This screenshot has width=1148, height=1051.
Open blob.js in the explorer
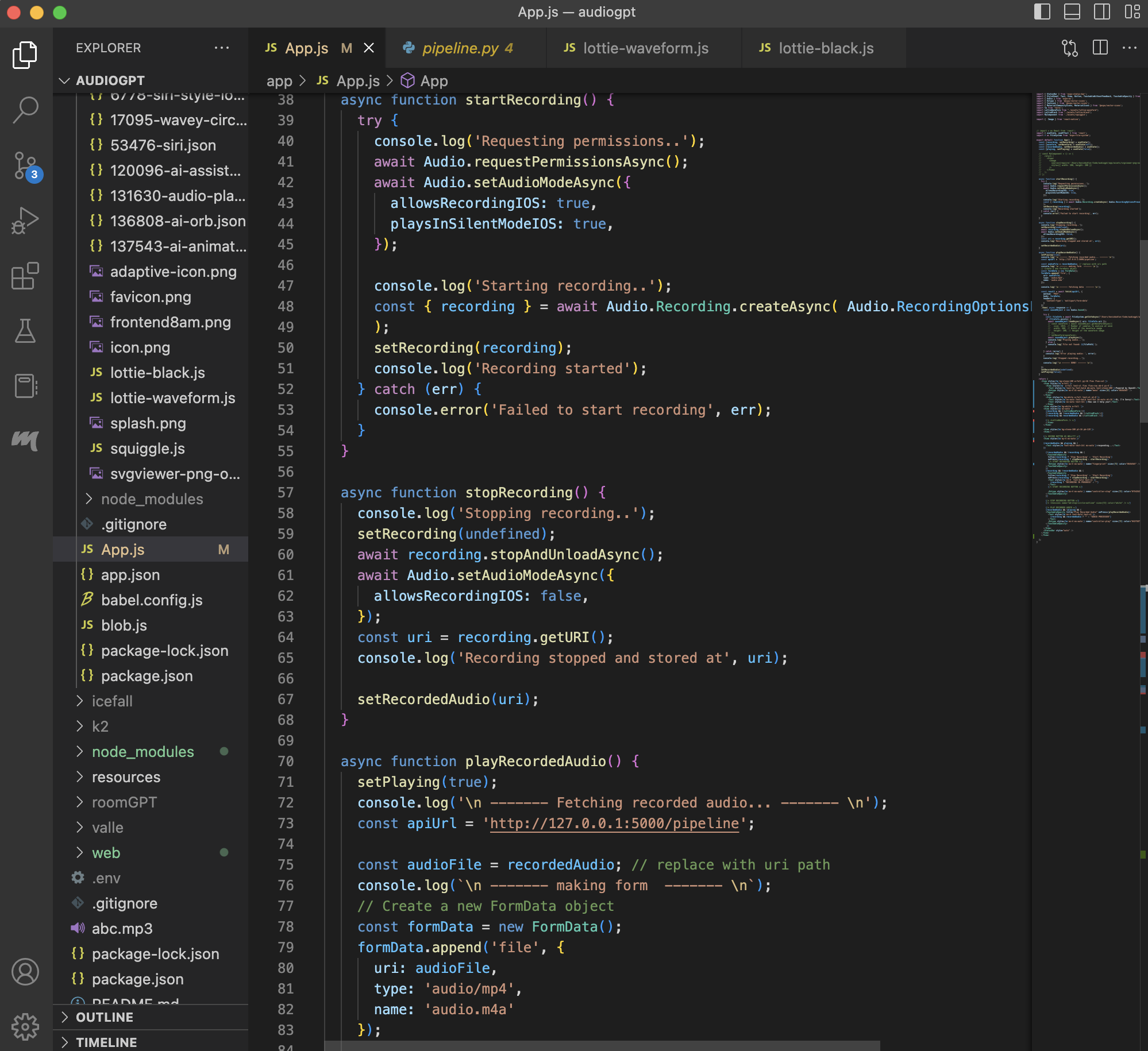(x=124, y=625)
